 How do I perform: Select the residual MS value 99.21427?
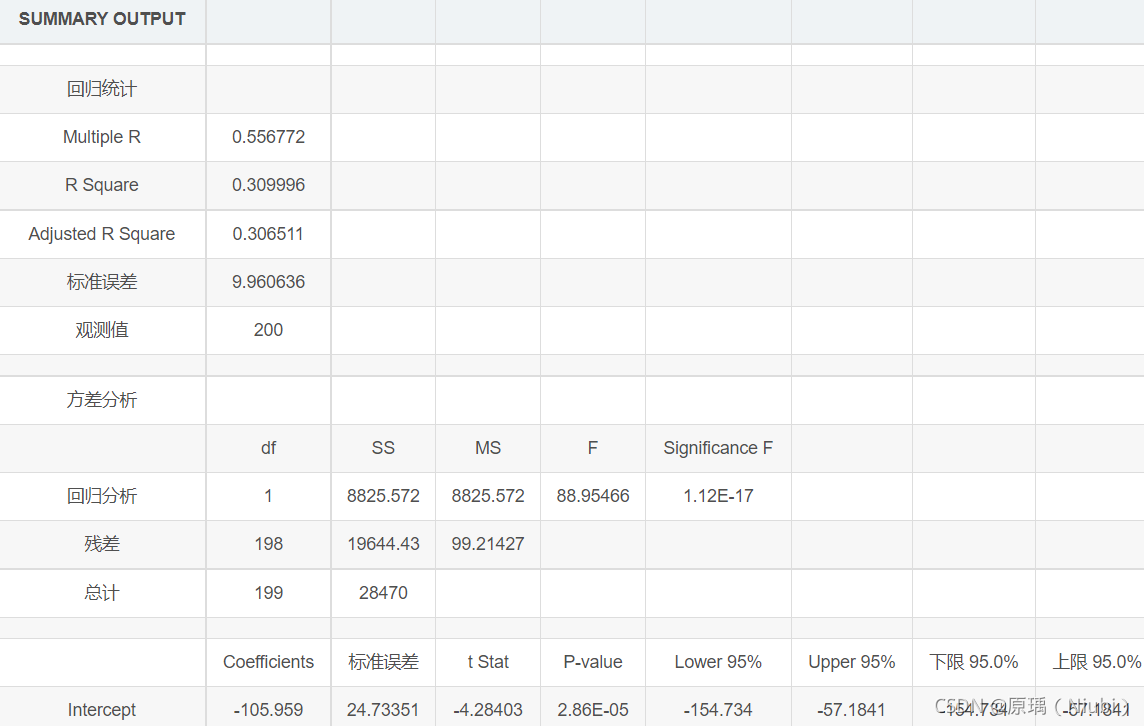pos(488,544)
